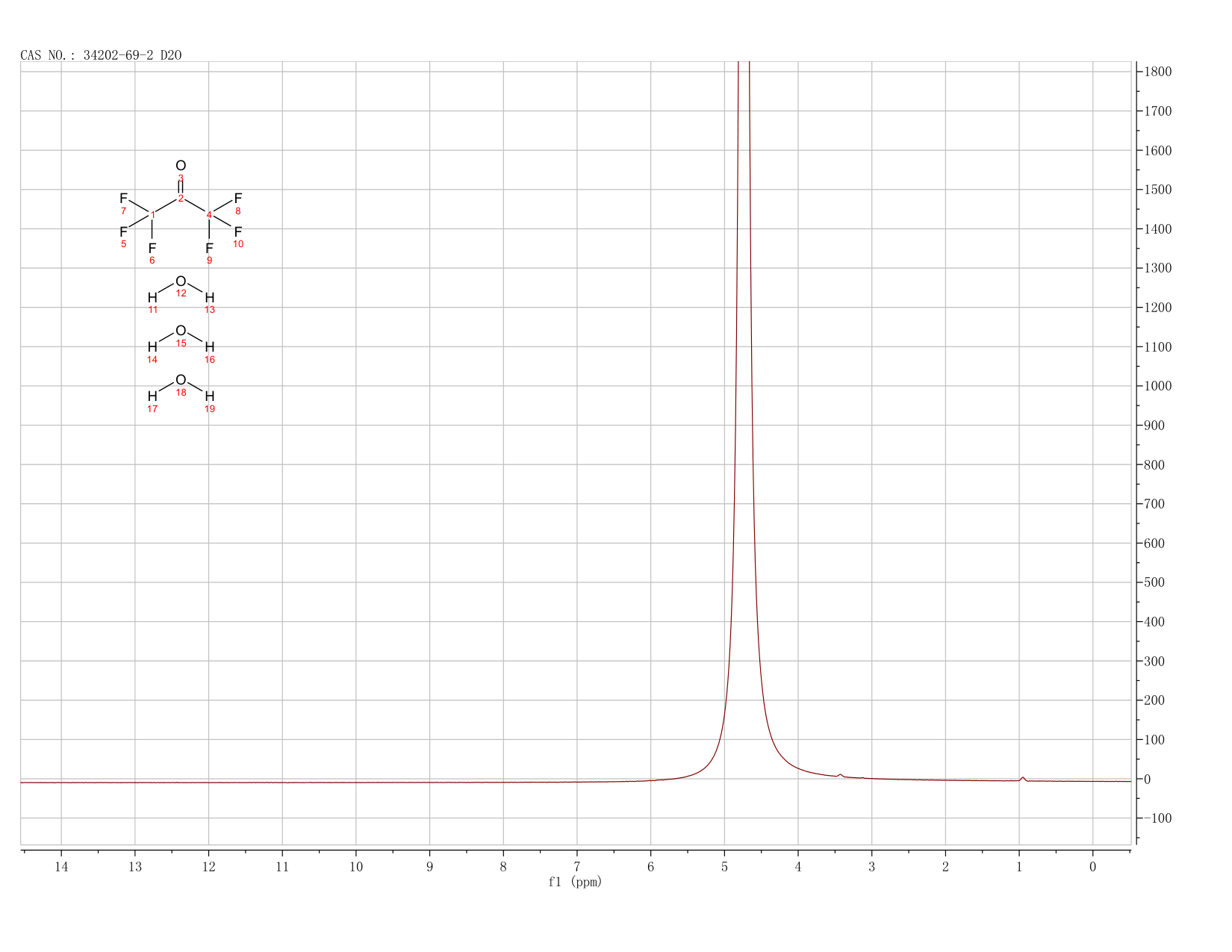Select fluorine atom F numbered 5

point(123,232)
